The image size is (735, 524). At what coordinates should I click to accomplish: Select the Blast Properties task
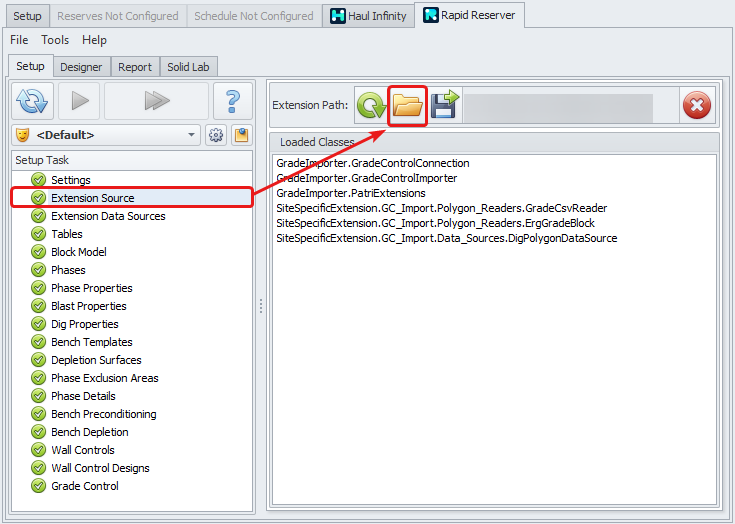[89, 306]
